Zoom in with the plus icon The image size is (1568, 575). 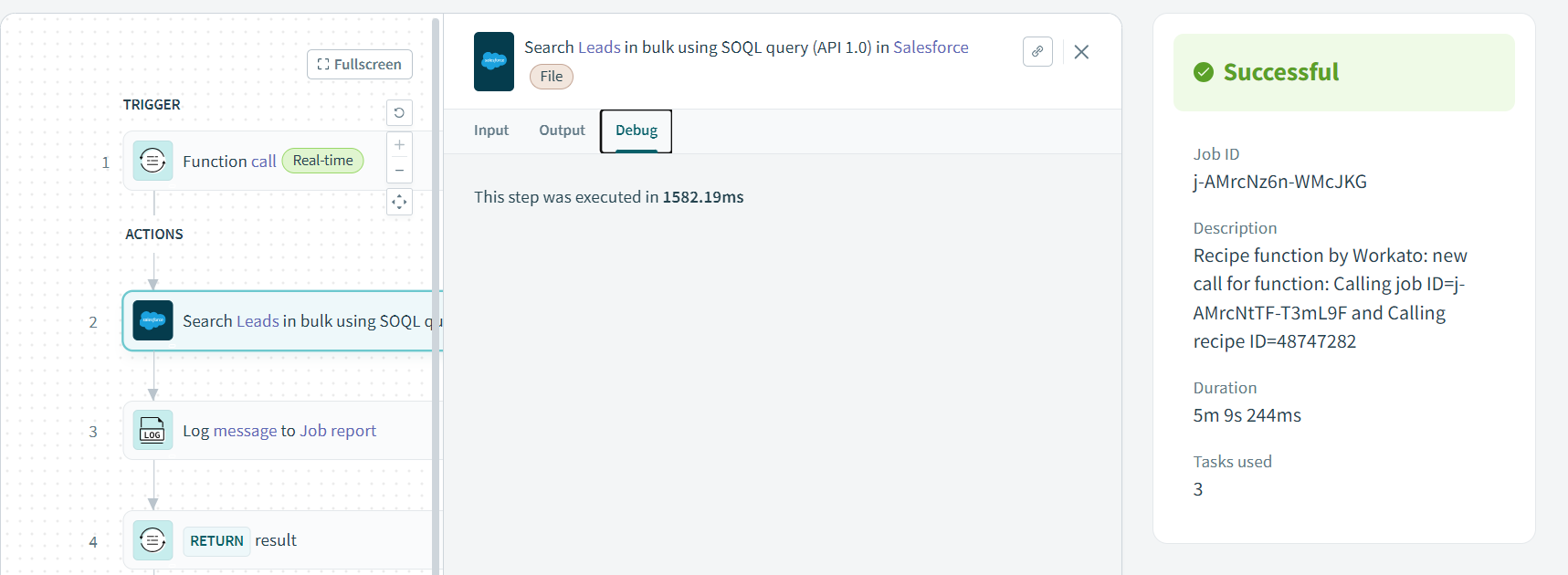(399, 145)
